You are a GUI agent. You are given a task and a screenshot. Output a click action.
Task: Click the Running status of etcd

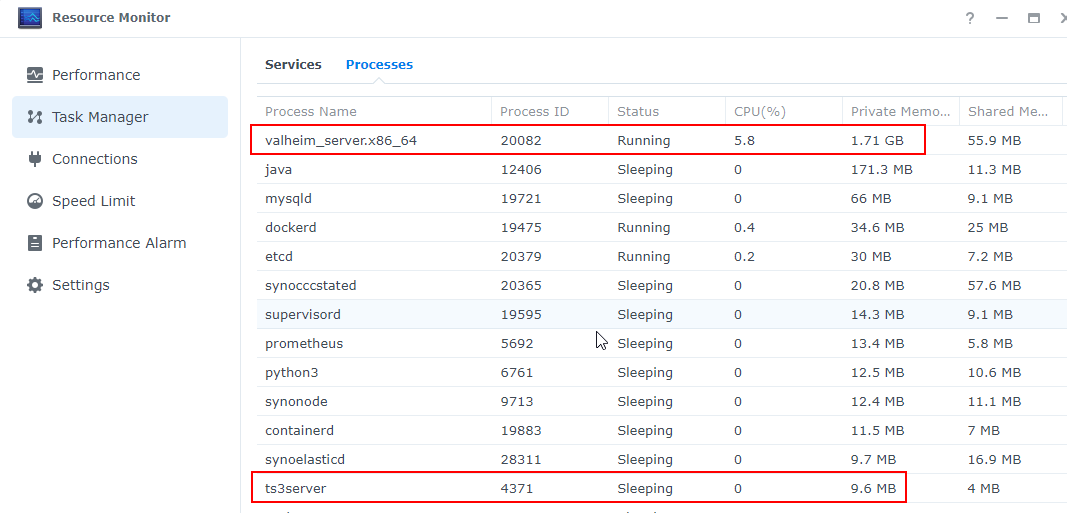pos(644,256)
